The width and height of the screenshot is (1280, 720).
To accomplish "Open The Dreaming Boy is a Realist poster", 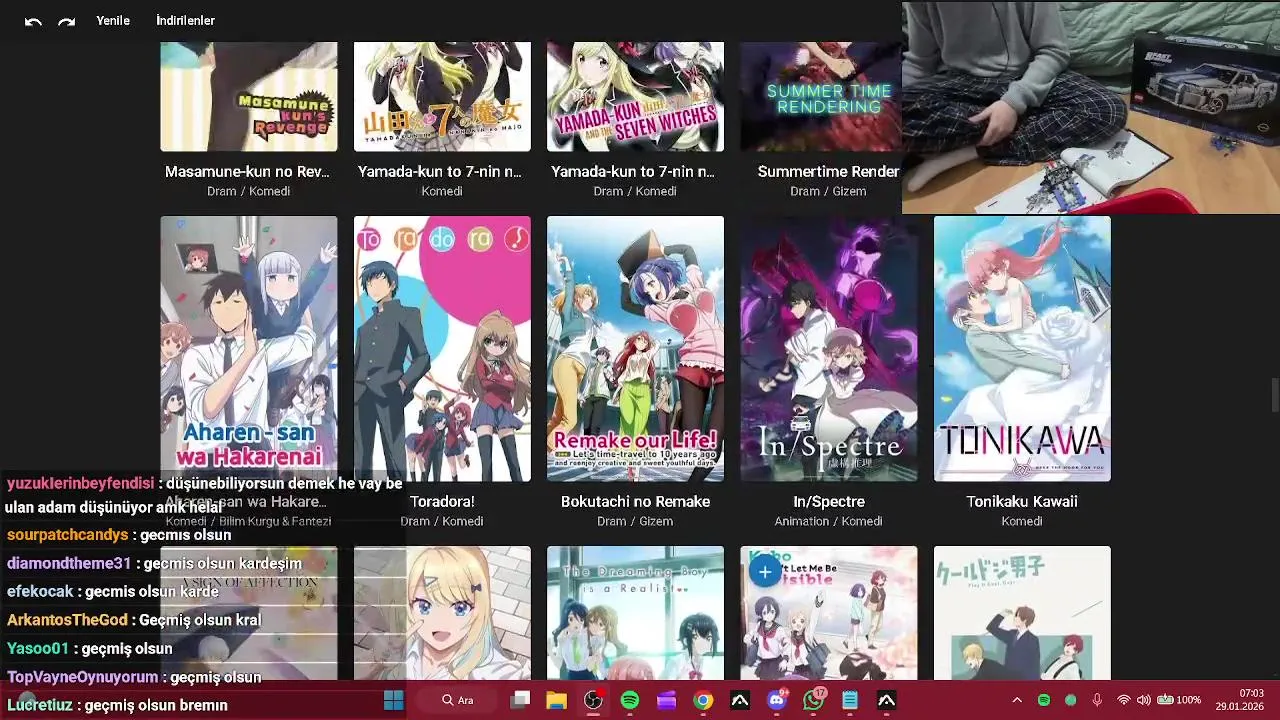I will tap(635, 613).
